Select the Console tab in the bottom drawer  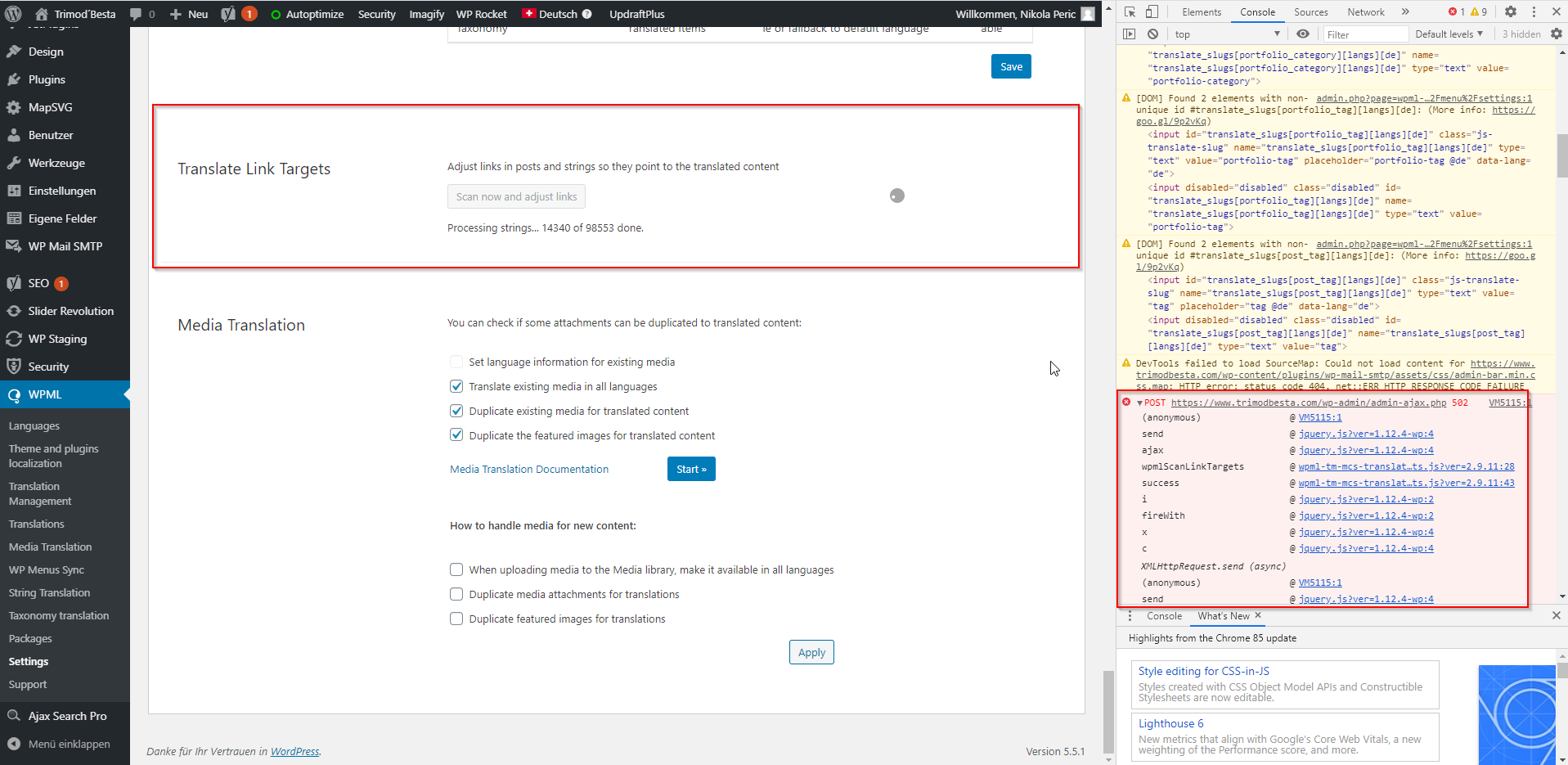point(1164,616)
